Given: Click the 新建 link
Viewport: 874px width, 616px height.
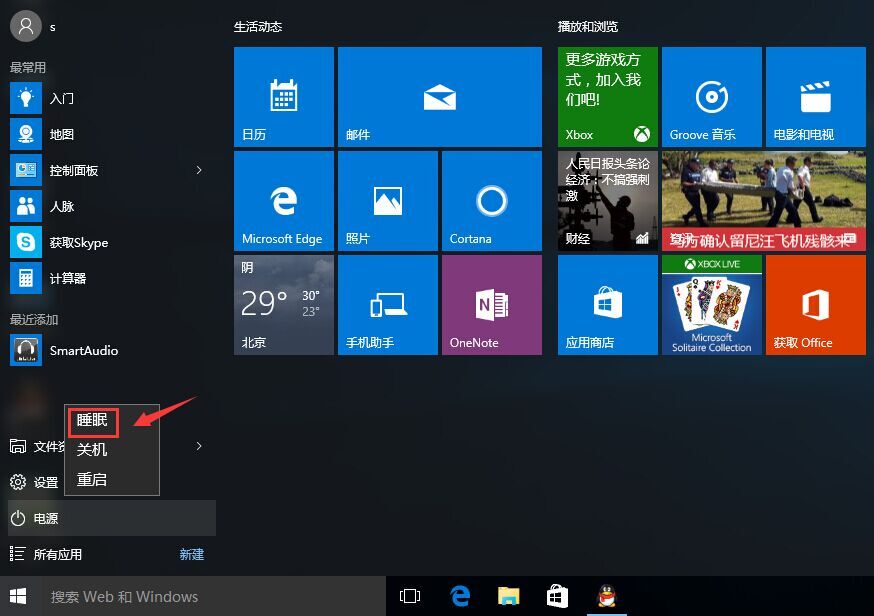Looking at the screenshot, I should point(191,554).
